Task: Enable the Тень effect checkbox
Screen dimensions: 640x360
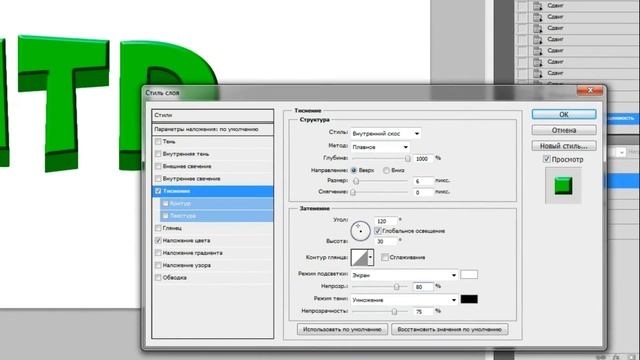Action: click(158, 142)
